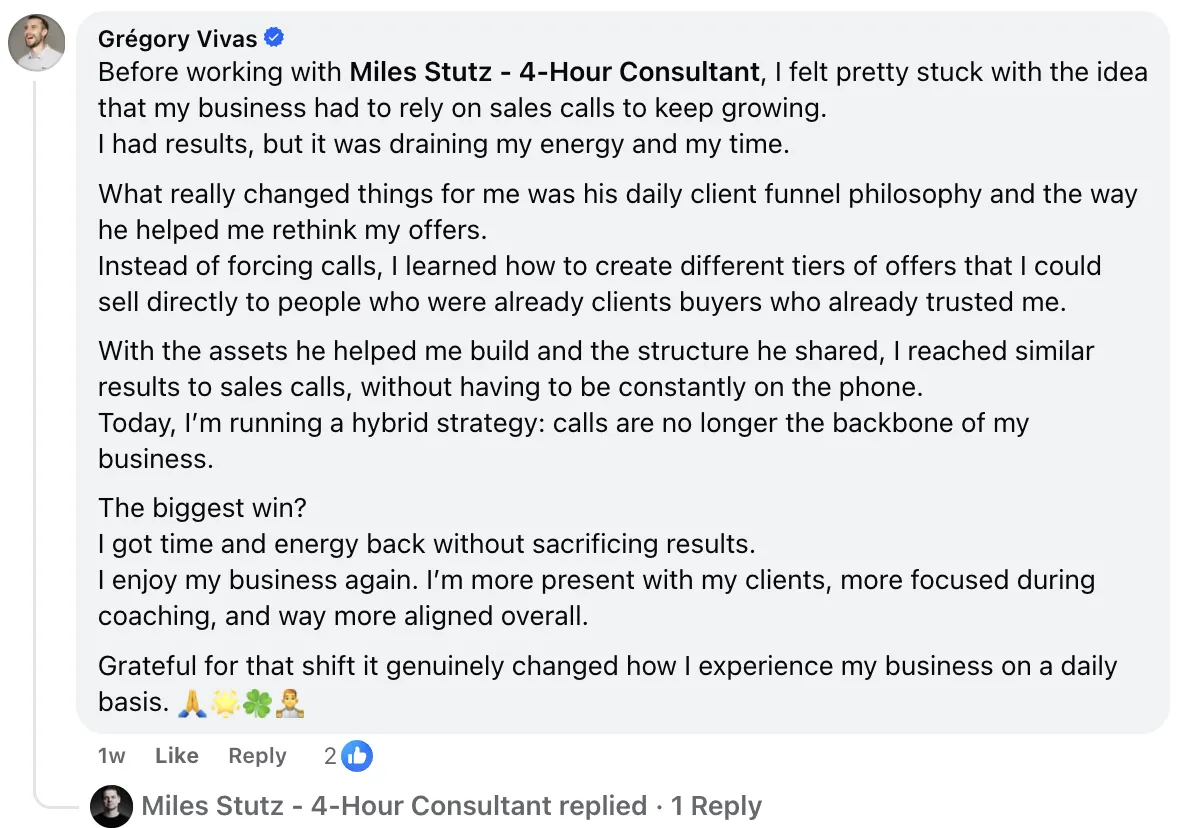Click the 'The biggest win?' line
The width and height of the screenshot is (1186, 828).
click(x=203, y=508)
